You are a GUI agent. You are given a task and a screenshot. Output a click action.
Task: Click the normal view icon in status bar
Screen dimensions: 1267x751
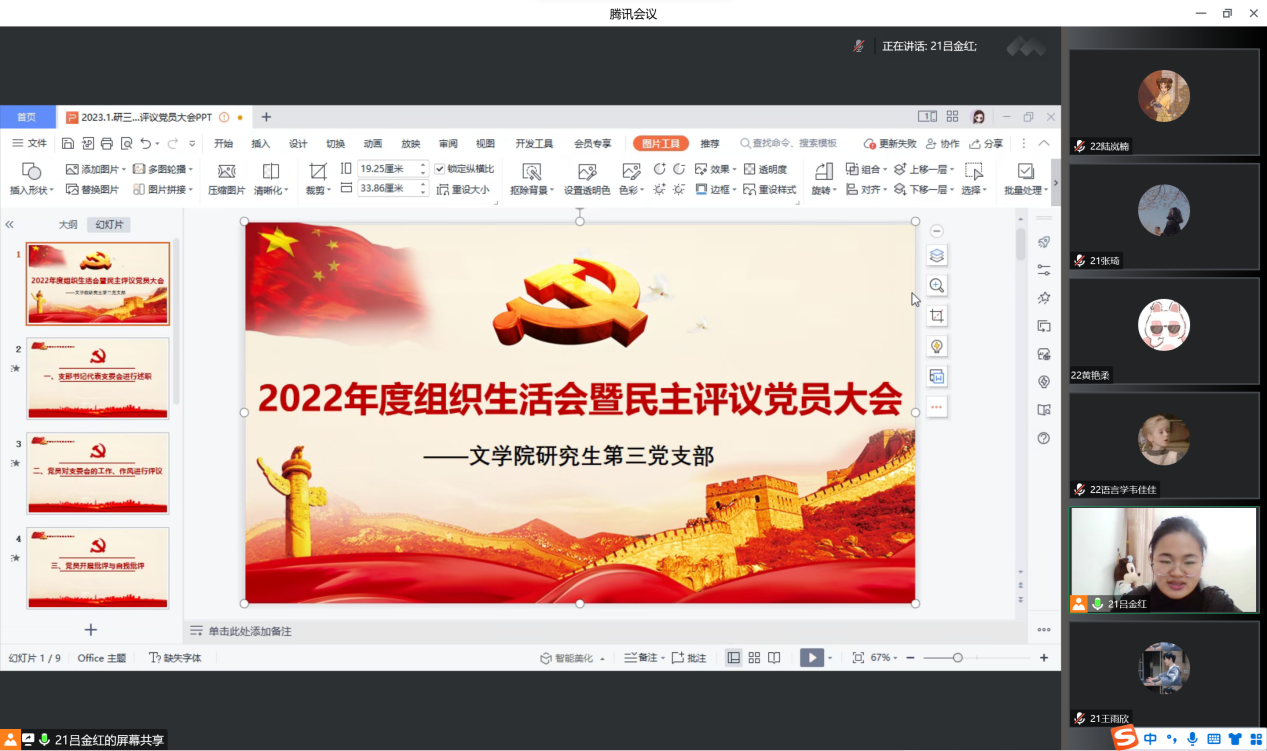click(734, 658)
